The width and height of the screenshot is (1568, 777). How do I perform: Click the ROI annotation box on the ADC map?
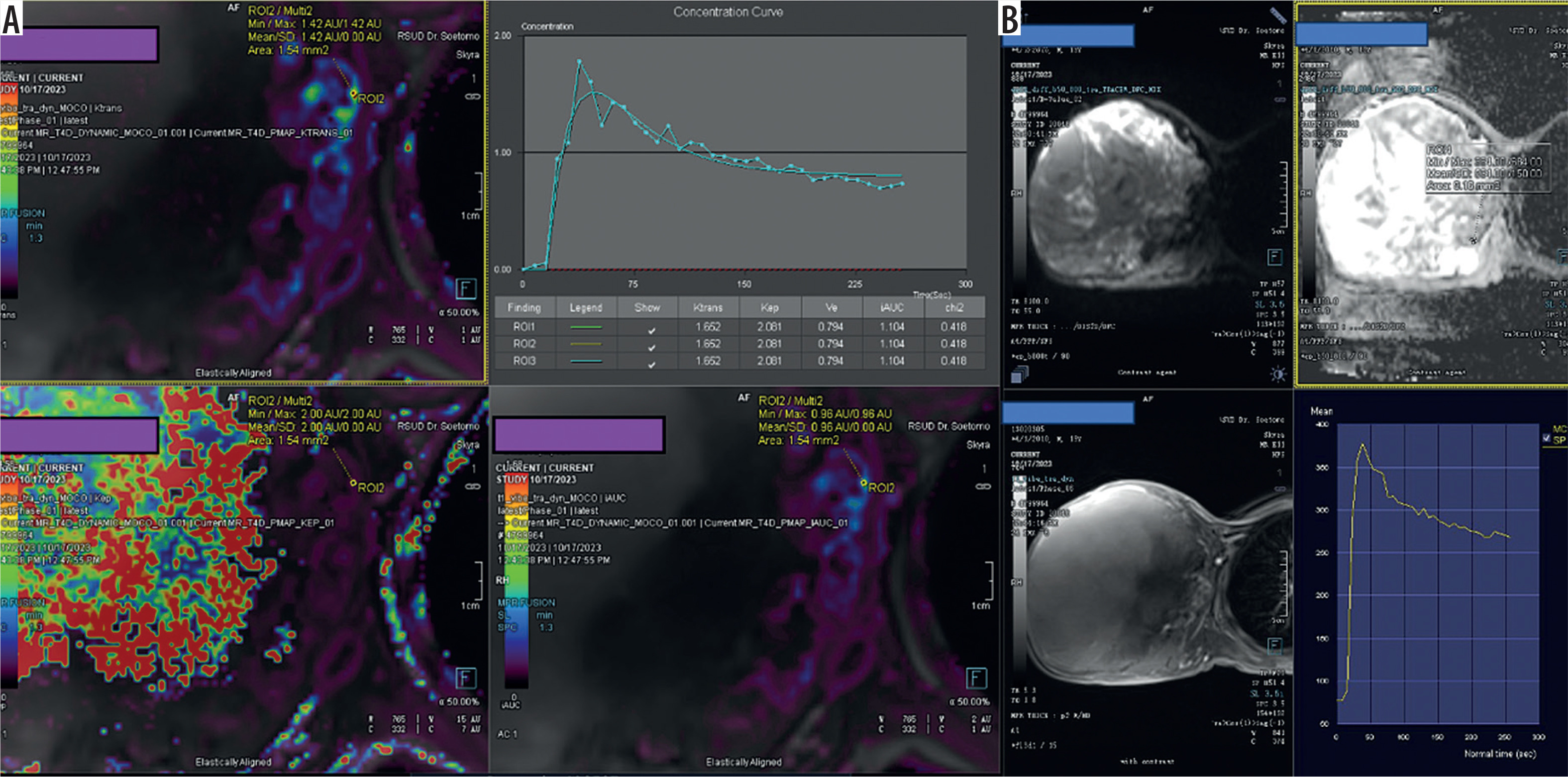(x=1488, y=169)
